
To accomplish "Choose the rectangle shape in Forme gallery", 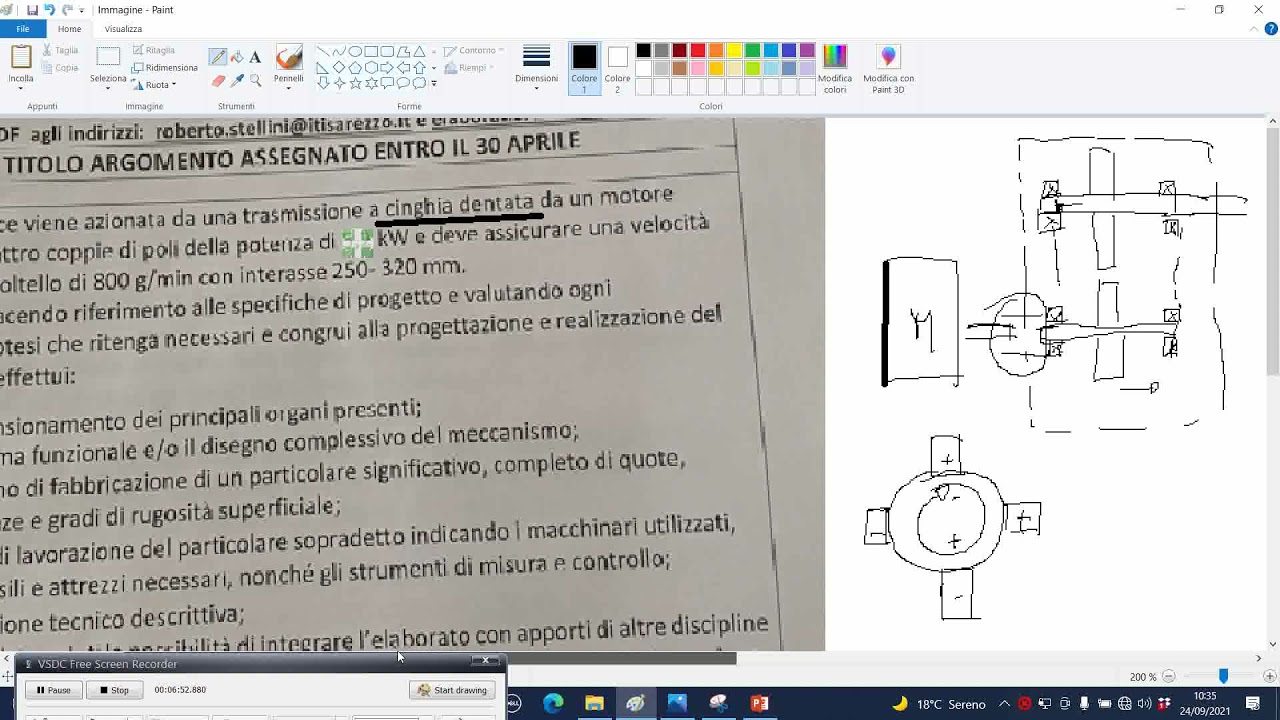I will pyautogui.click(x=371, y=51).
